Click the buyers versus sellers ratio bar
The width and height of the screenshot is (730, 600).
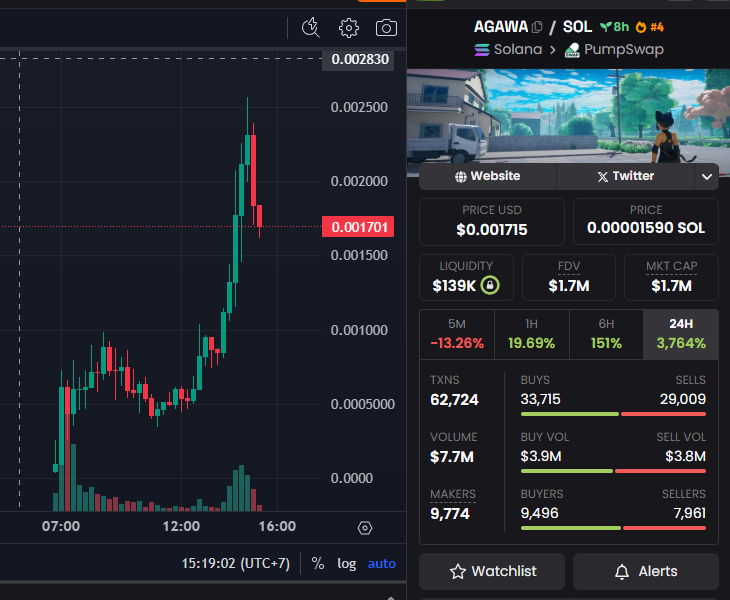pyautogui.click(x=613, y=528)
